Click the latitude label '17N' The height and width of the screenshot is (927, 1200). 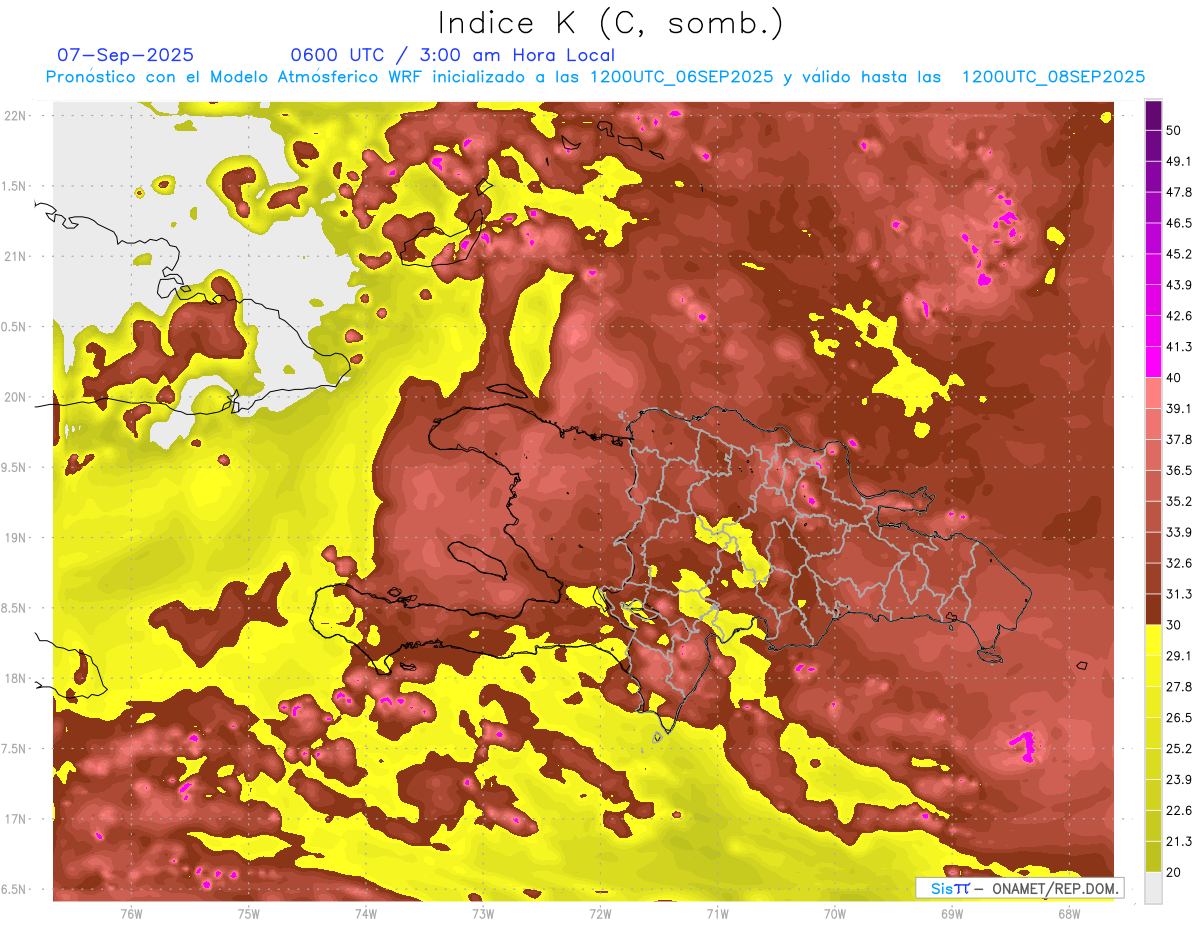[x=15, y=819]
